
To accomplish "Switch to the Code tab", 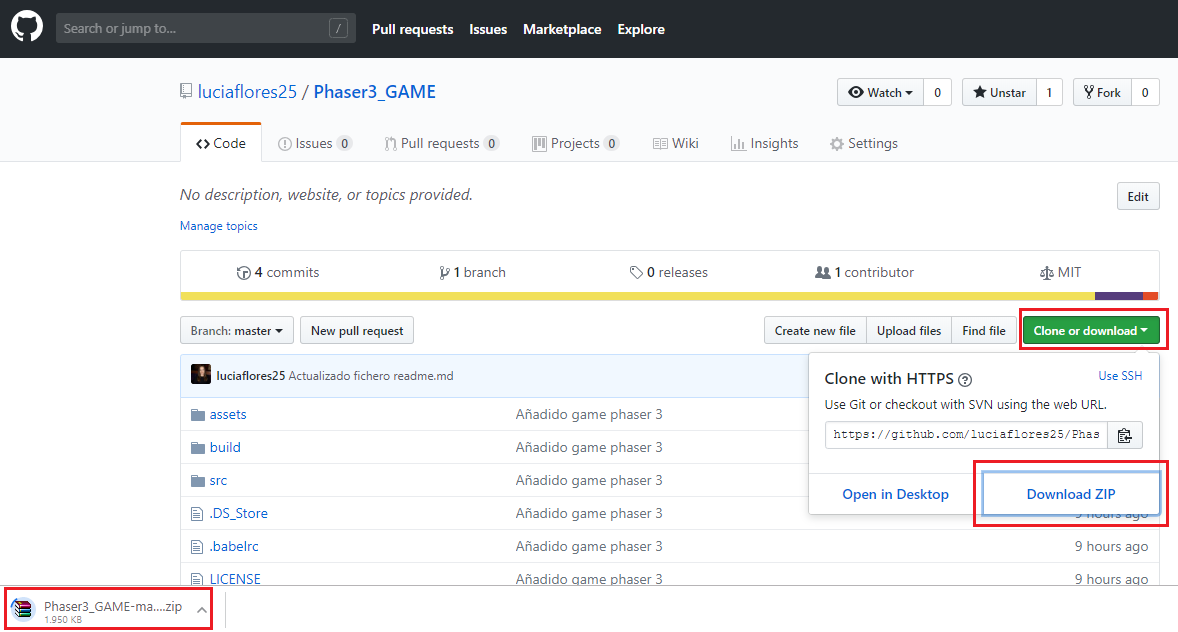I will coord(221,143).
